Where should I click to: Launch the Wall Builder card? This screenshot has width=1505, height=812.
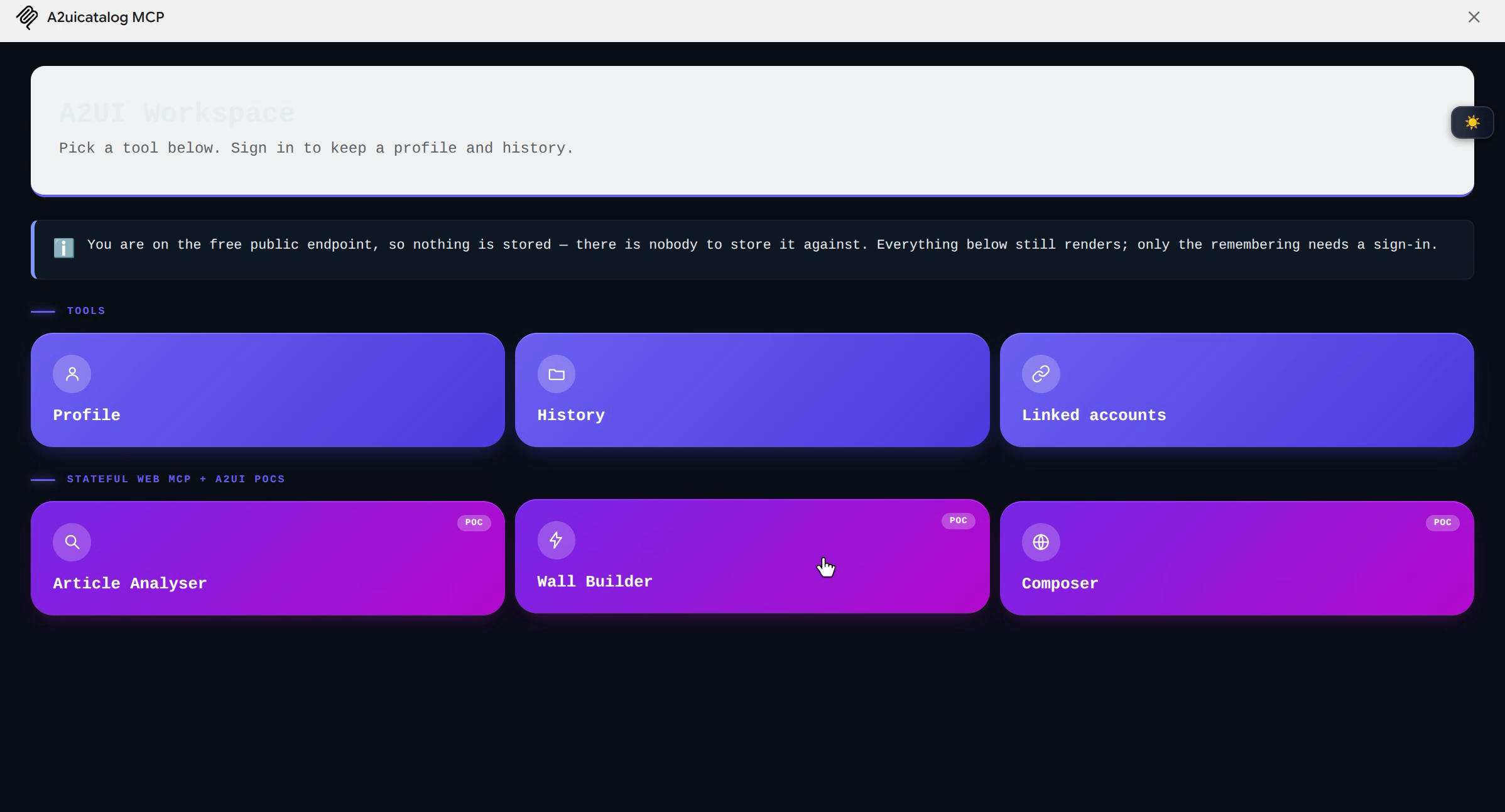752,556
